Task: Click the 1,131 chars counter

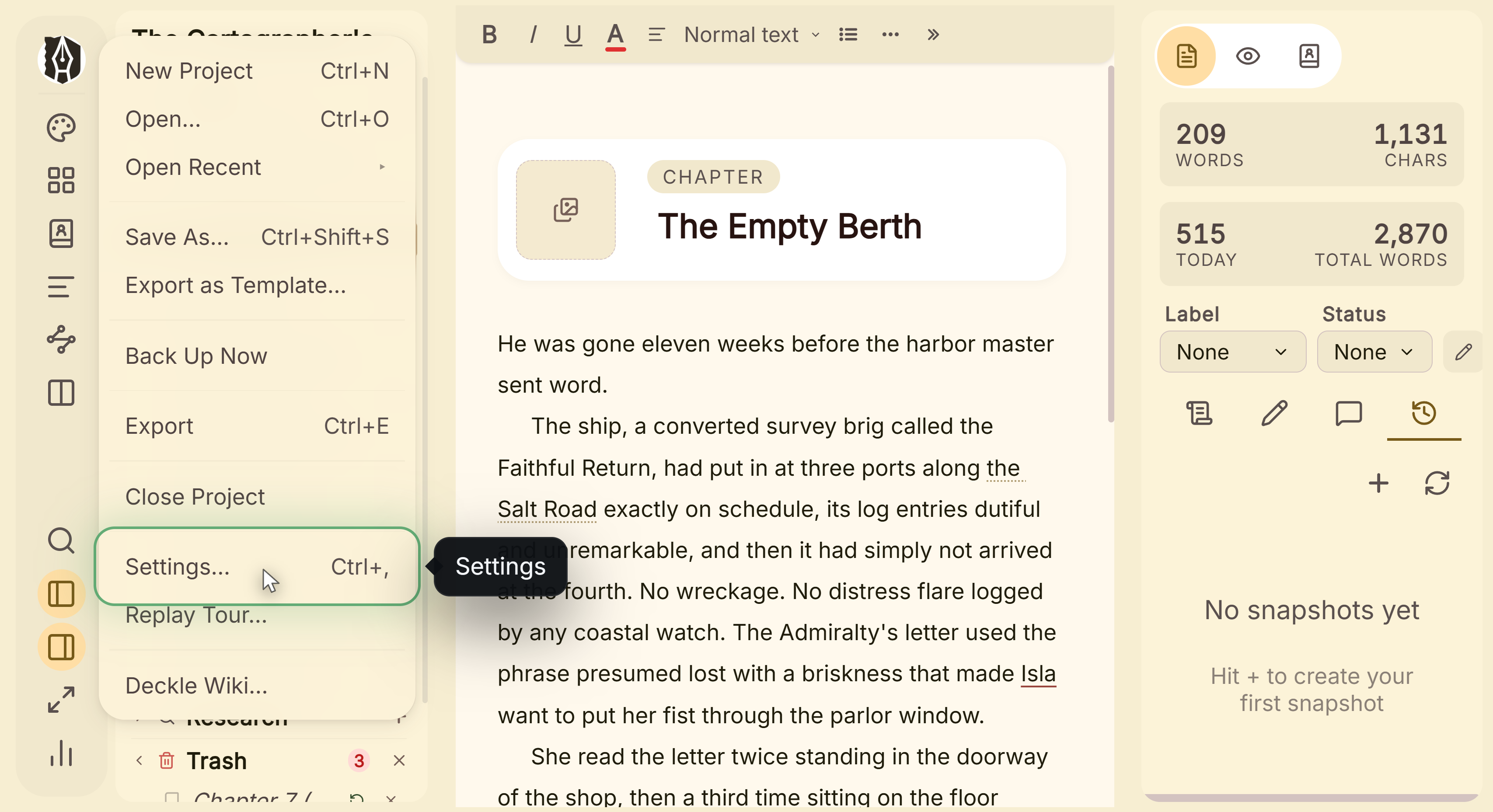Action: coord(1410,144)
